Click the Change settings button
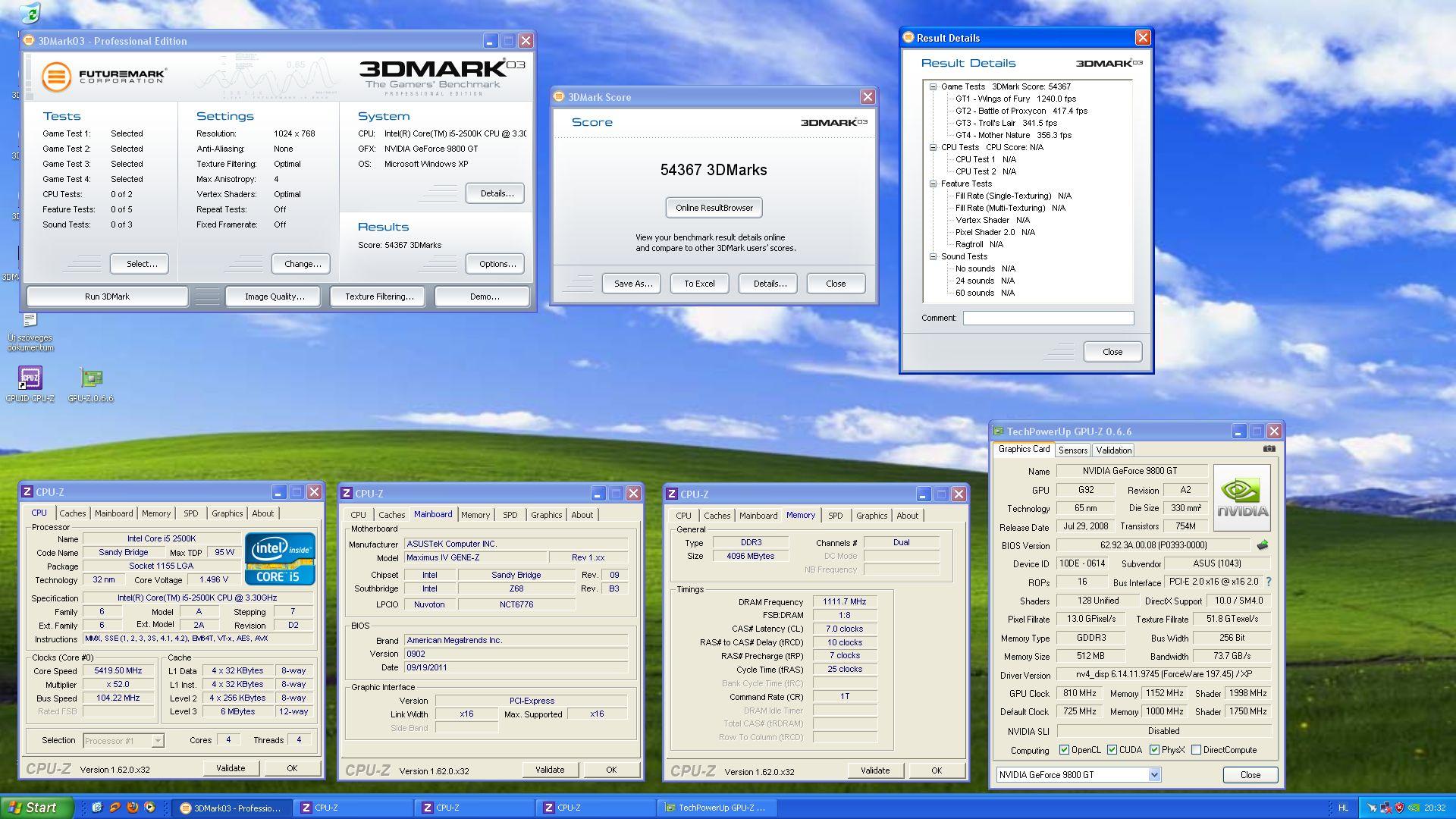 (x=301, y=264)
